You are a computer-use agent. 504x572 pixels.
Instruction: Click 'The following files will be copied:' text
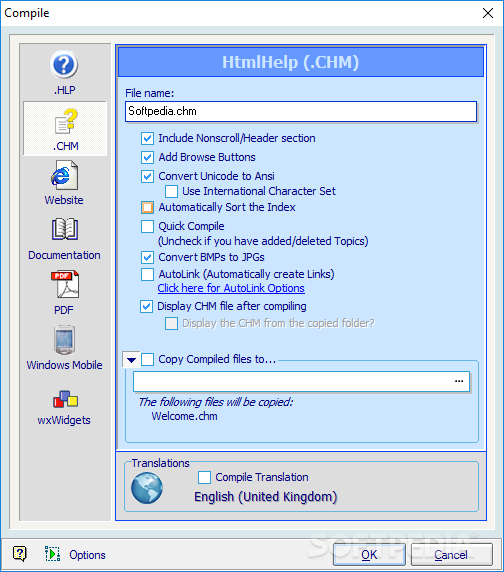click(216, 402)
